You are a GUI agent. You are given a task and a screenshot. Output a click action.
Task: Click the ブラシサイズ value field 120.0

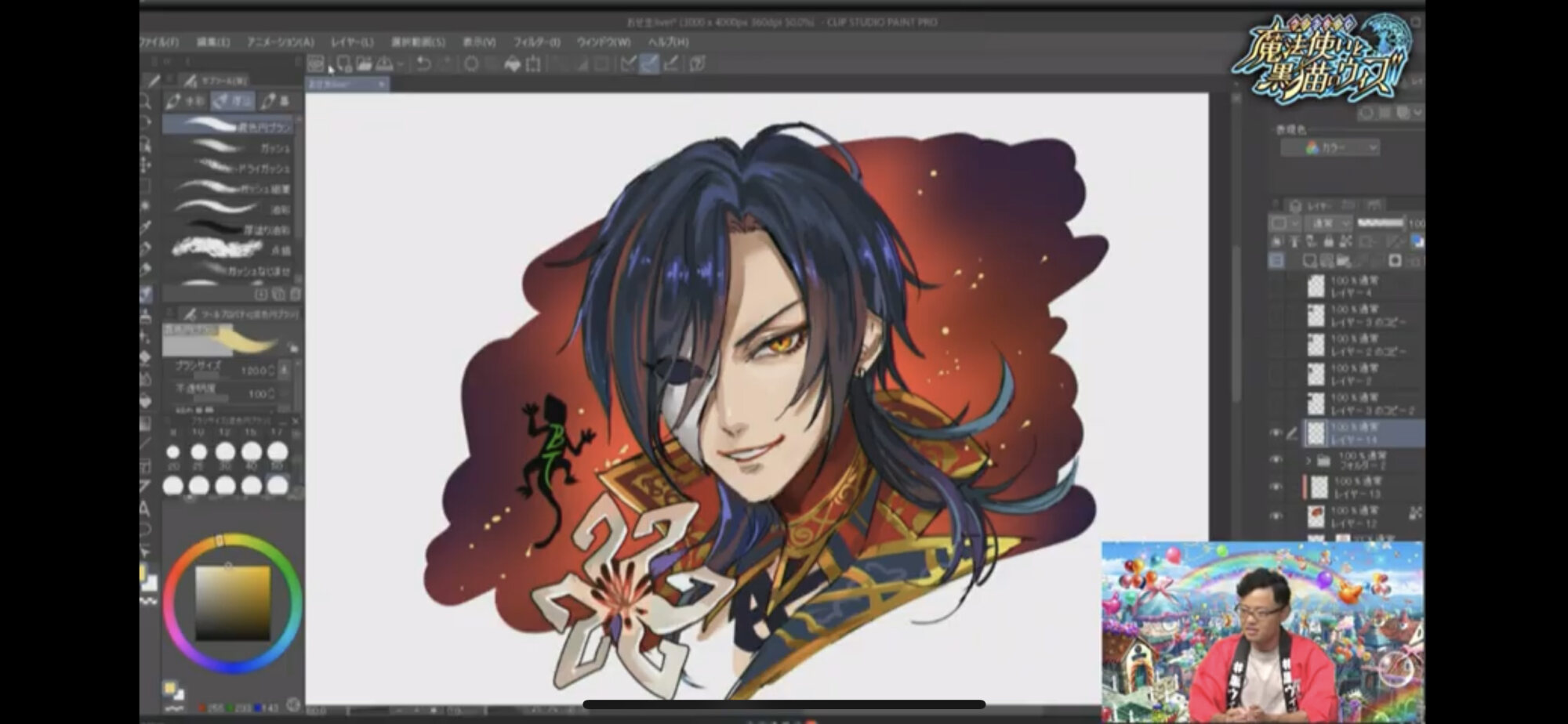(252, 369)
